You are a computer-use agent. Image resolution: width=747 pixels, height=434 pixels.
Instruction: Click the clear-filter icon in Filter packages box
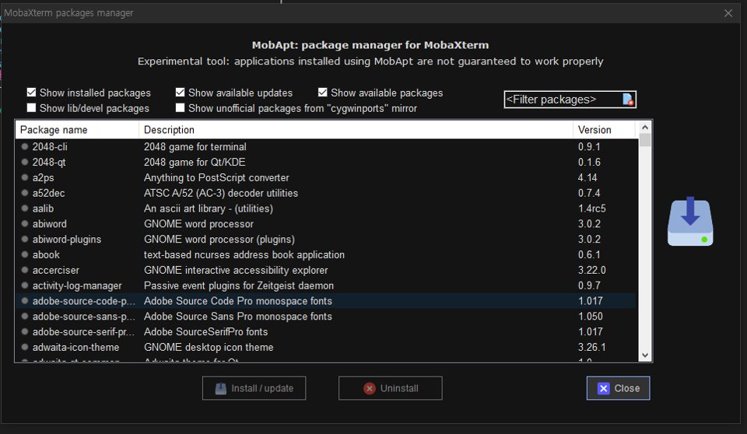(x=627, y=99)
